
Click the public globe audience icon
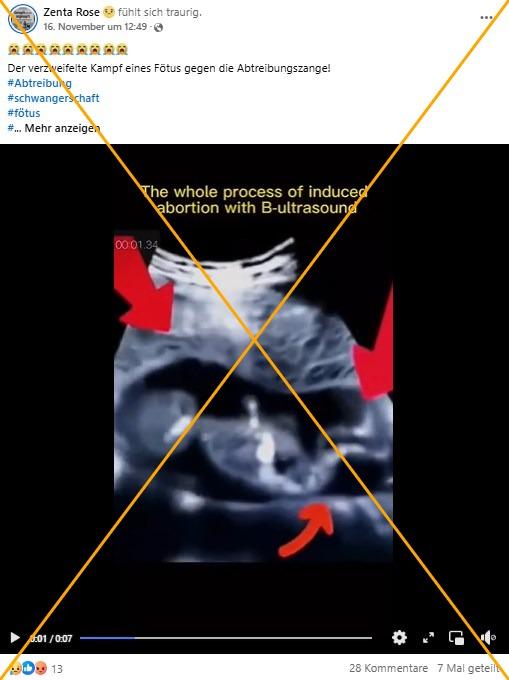[x=159, y=27]
